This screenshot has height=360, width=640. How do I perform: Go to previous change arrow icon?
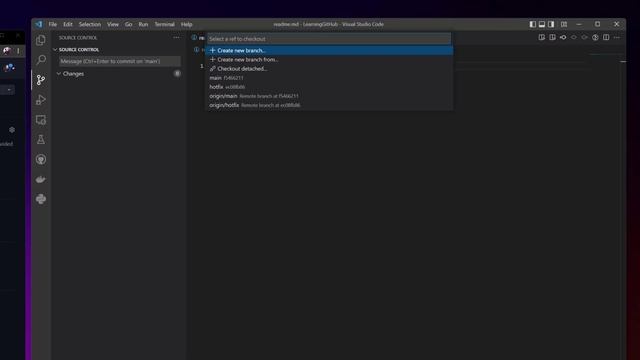coord(573,38)
